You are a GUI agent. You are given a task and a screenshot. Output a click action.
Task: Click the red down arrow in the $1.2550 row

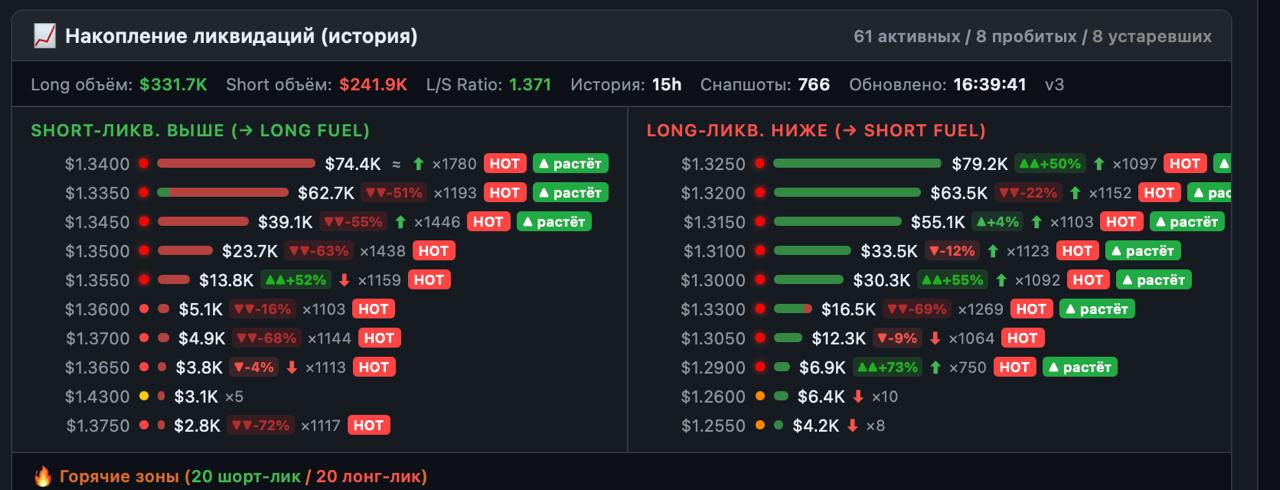(853, 425)
